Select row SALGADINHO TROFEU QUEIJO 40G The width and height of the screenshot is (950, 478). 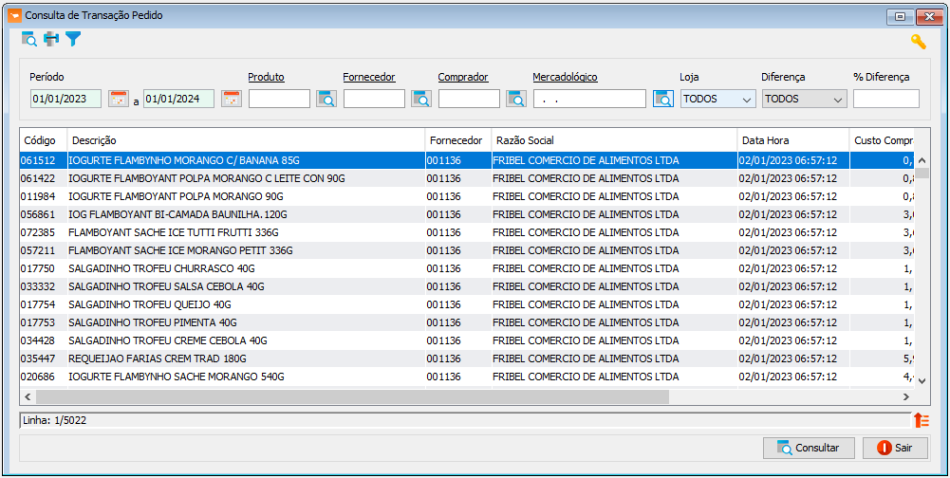click(x=467, y=305)
